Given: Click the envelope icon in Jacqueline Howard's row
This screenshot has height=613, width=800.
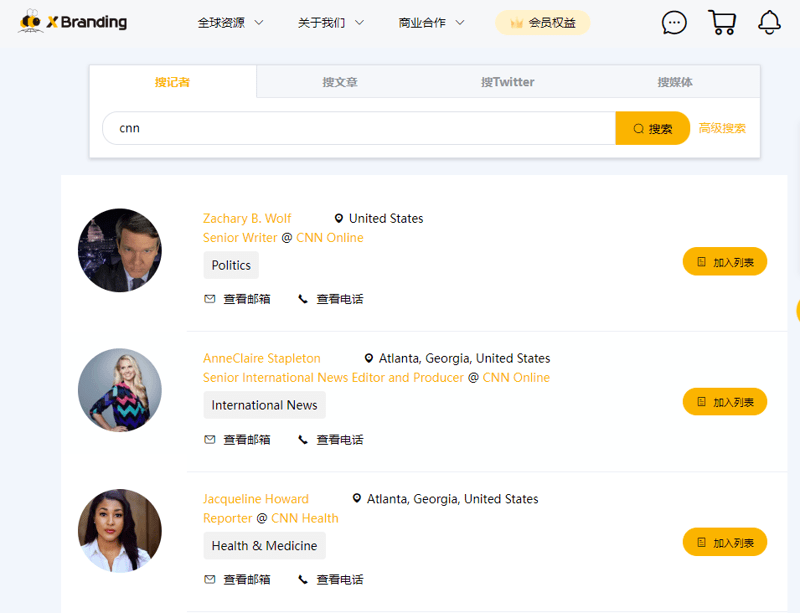Looking at the screenshot, I should 210,579.
